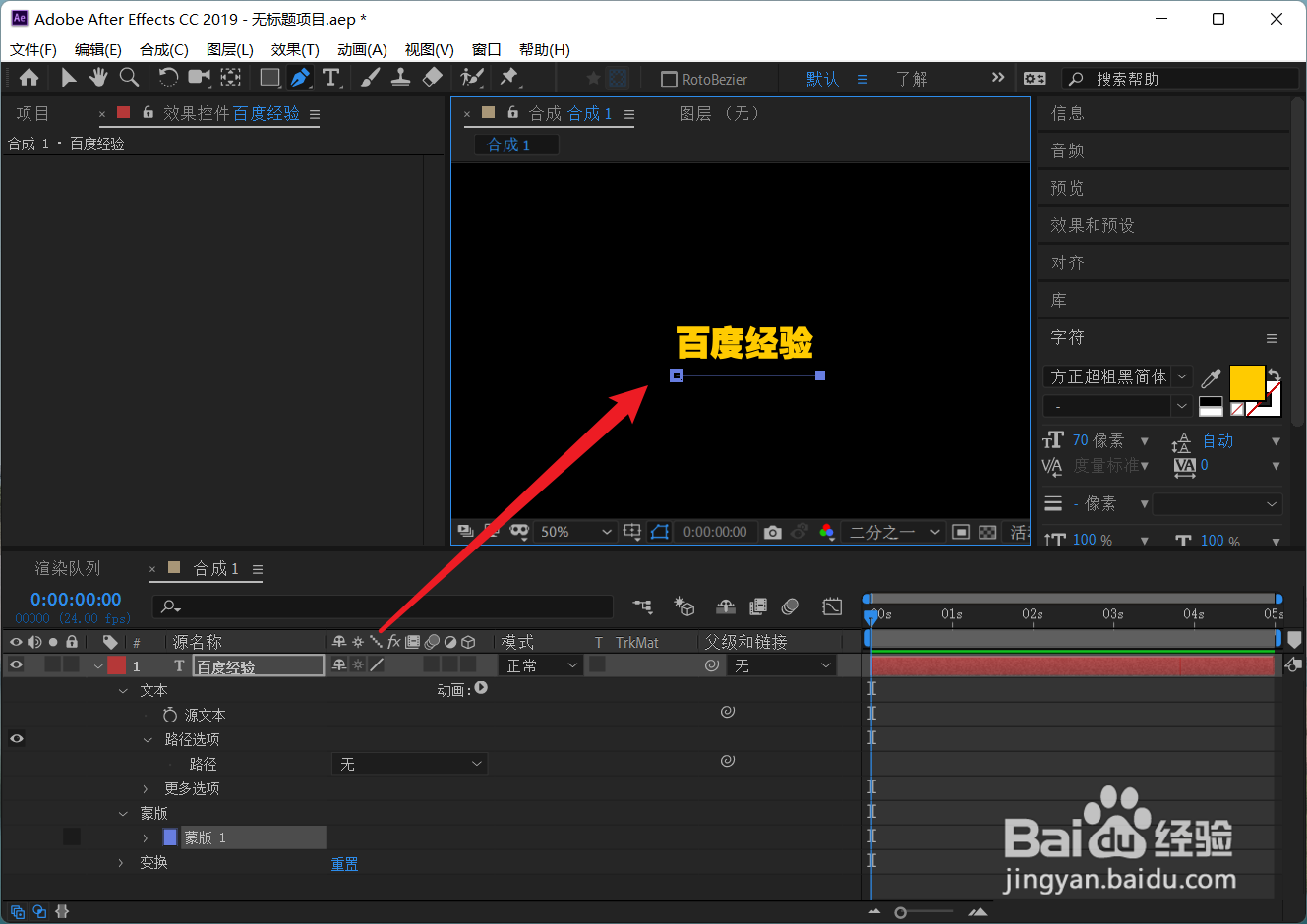
Task: Select the Selection arrow tool
Action: tap(68, 78)
